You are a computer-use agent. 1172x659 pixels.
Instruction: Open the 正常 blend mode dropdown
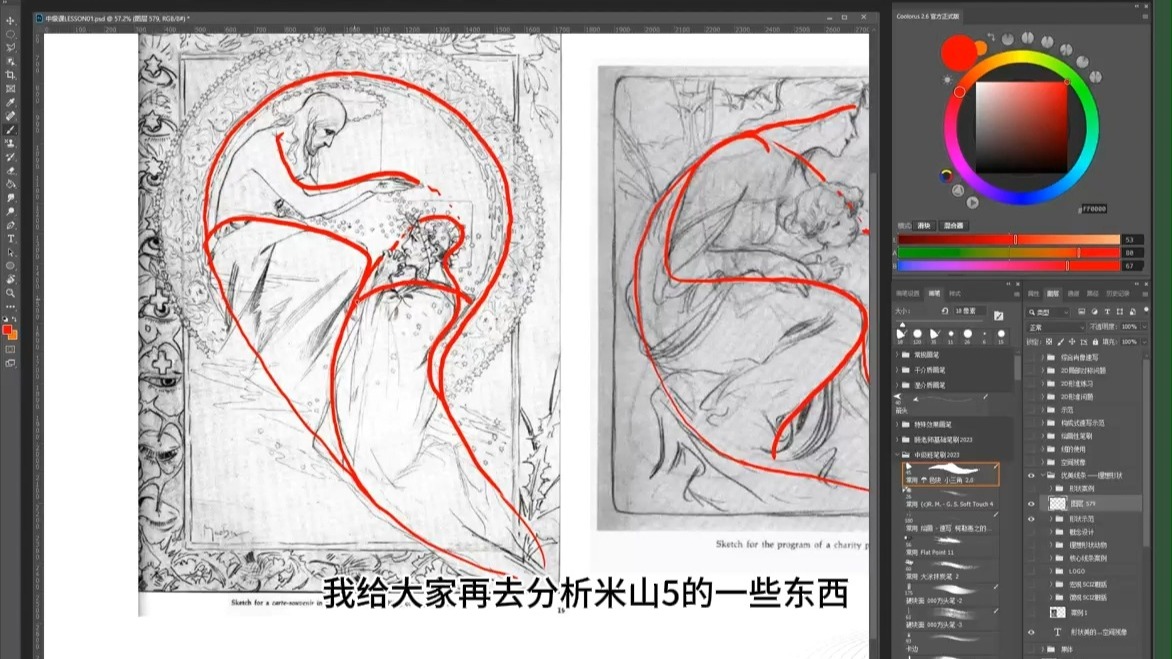click(1055, 327)
